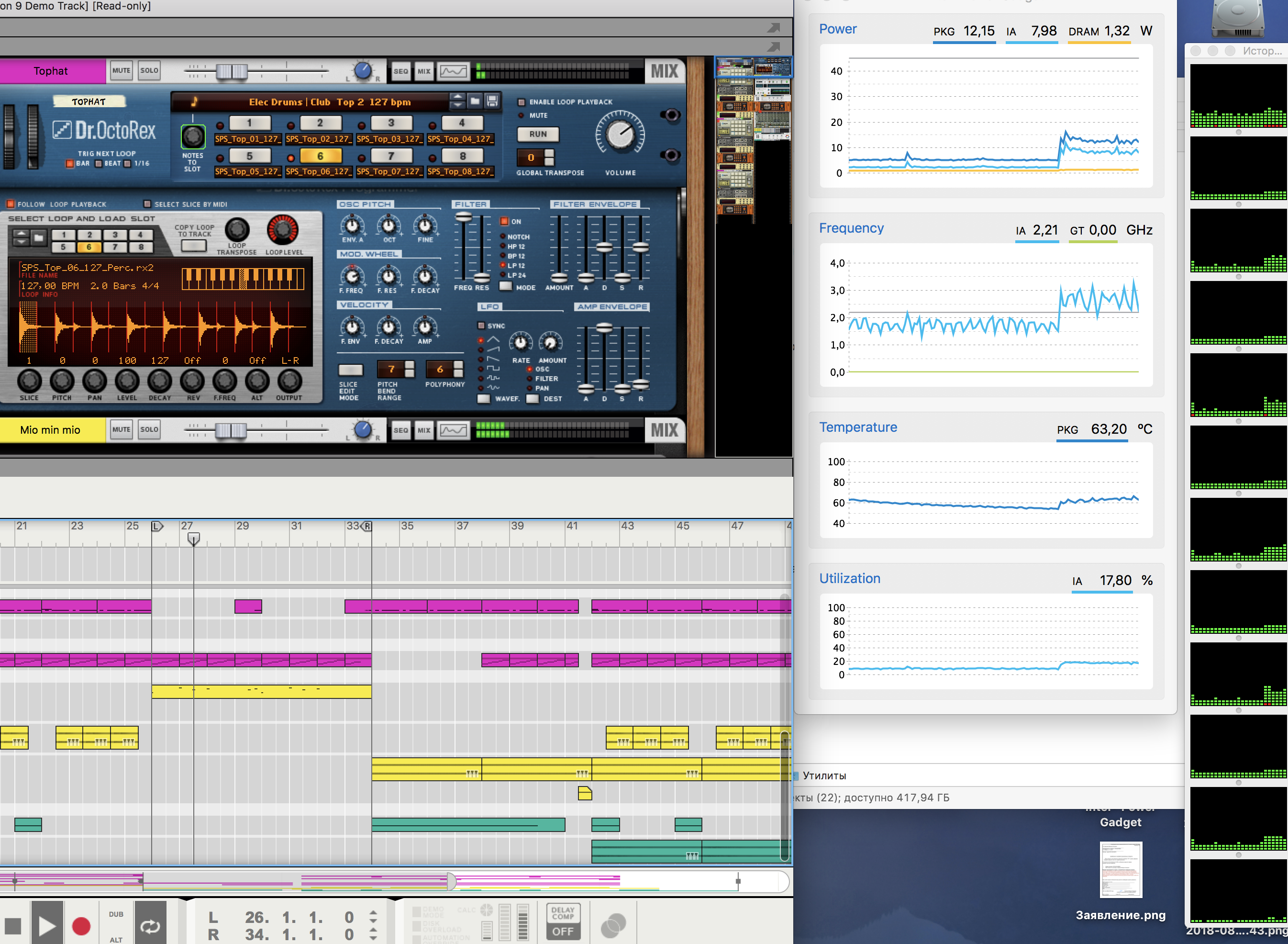Set Trig Next Loop to BEAT
The height and width of the screenshot is (944, 1288).
point(98,163)
